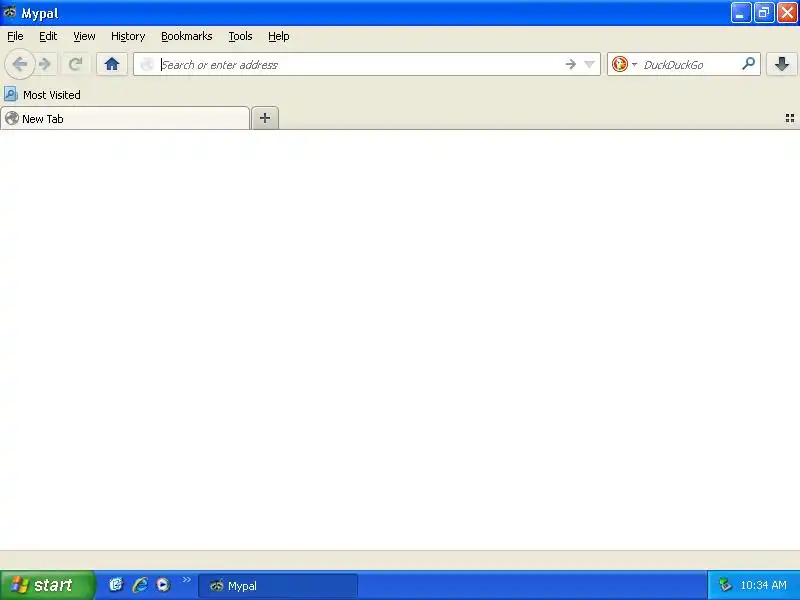This screenshot has height=600, width=800.
Task: Go forward with the forward arrow button
Action: tap(45, 64)
